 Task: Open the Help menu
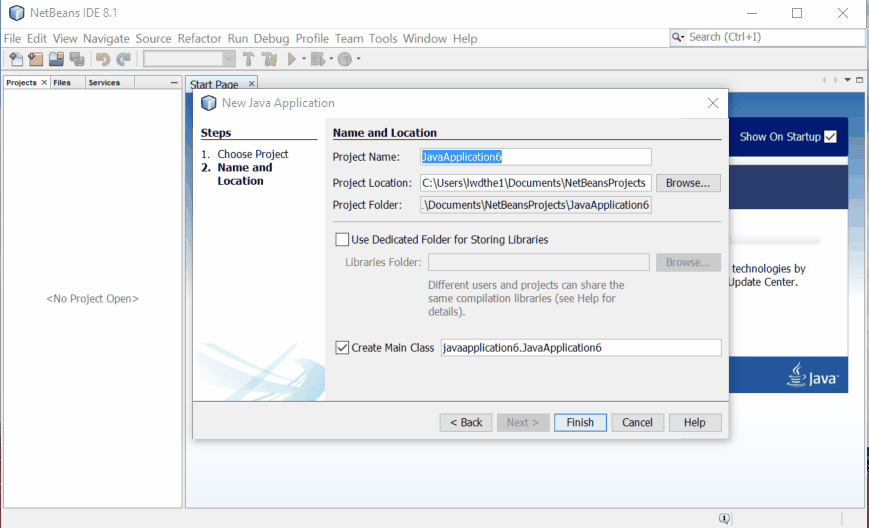pyautogui.click(x=464, y=38)
